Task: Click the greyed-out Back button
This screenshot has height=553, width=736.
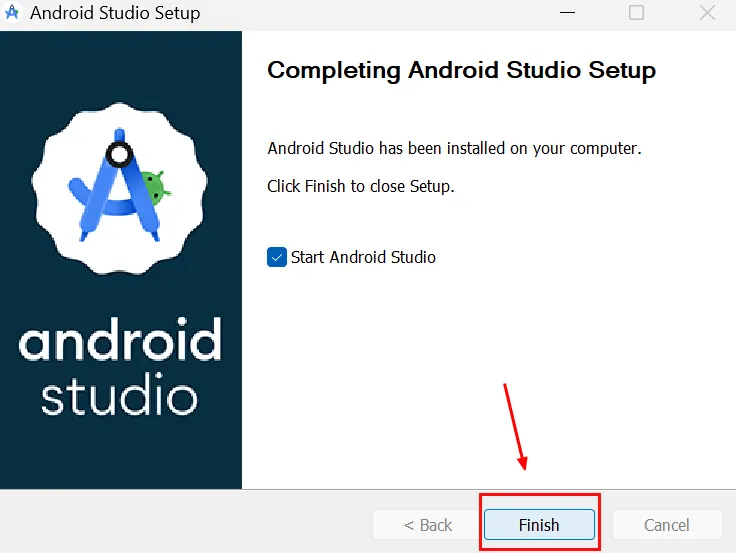Action: (x=428, y=525)
